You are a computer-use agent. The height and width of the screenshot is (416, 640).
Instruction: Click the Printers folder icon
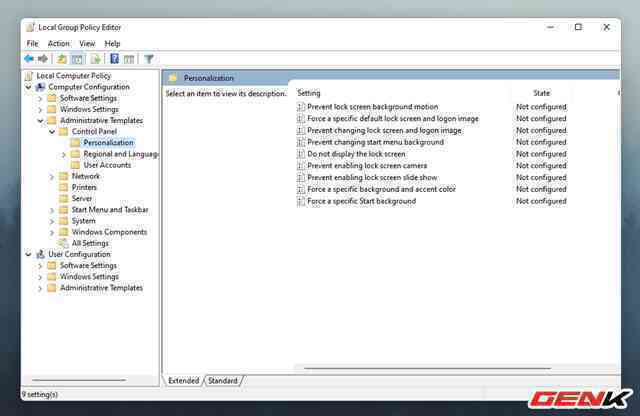64,187
